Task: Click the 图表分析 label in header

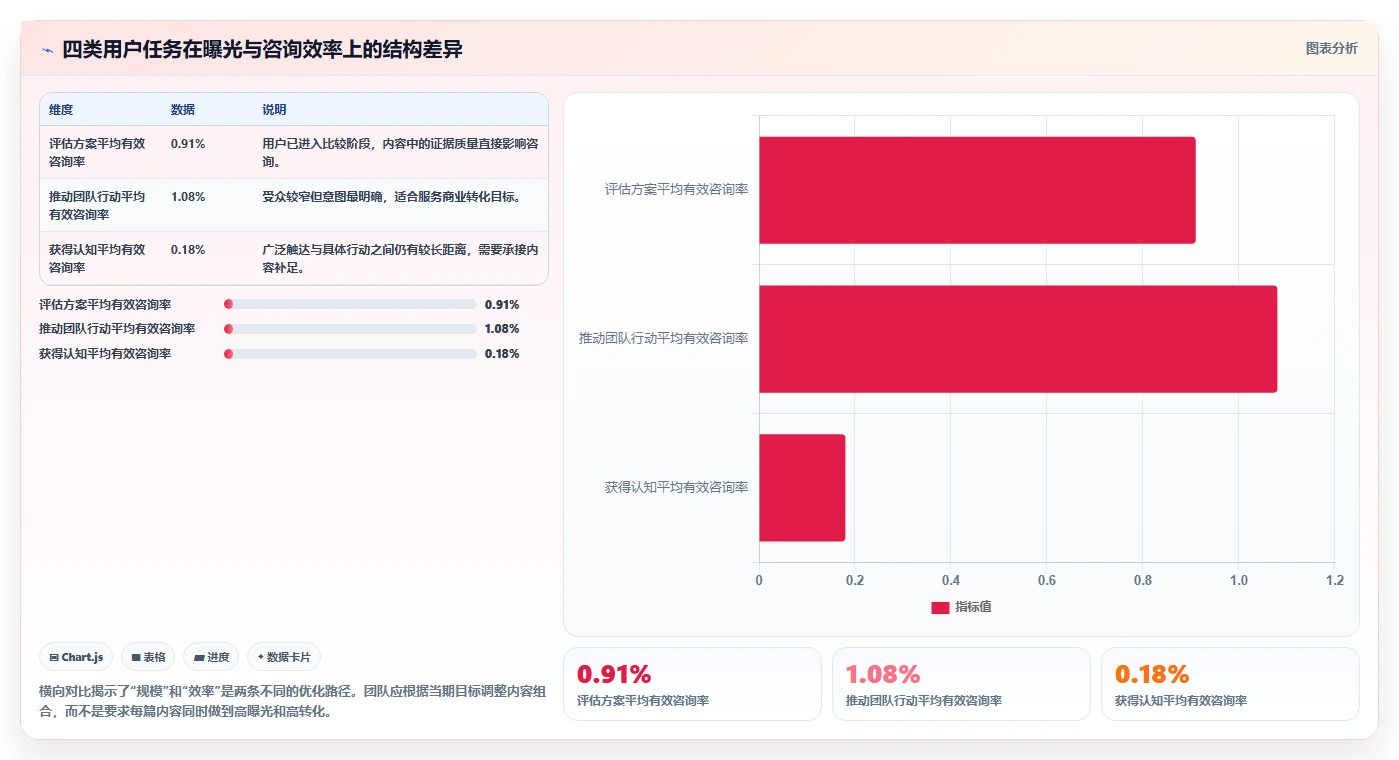Action: point(1331,48)
